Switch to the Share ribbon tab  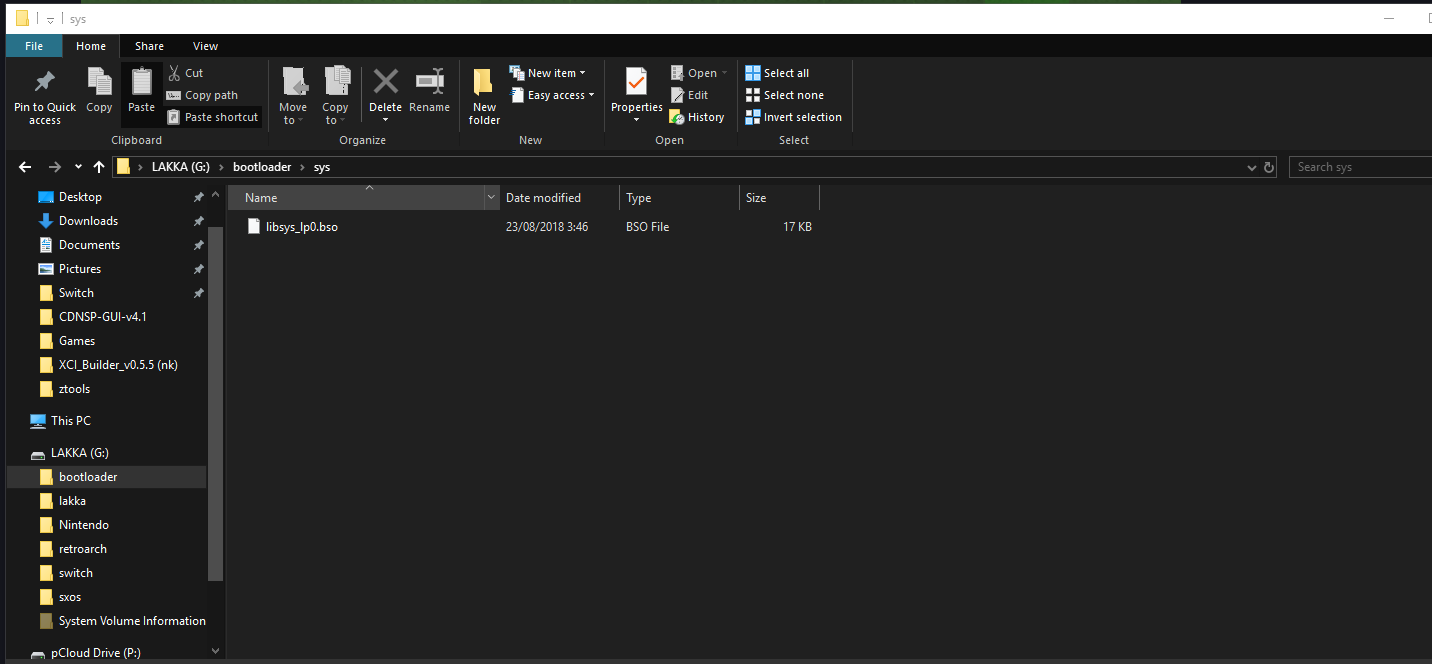pyautogui.click(x=150, y=46)
